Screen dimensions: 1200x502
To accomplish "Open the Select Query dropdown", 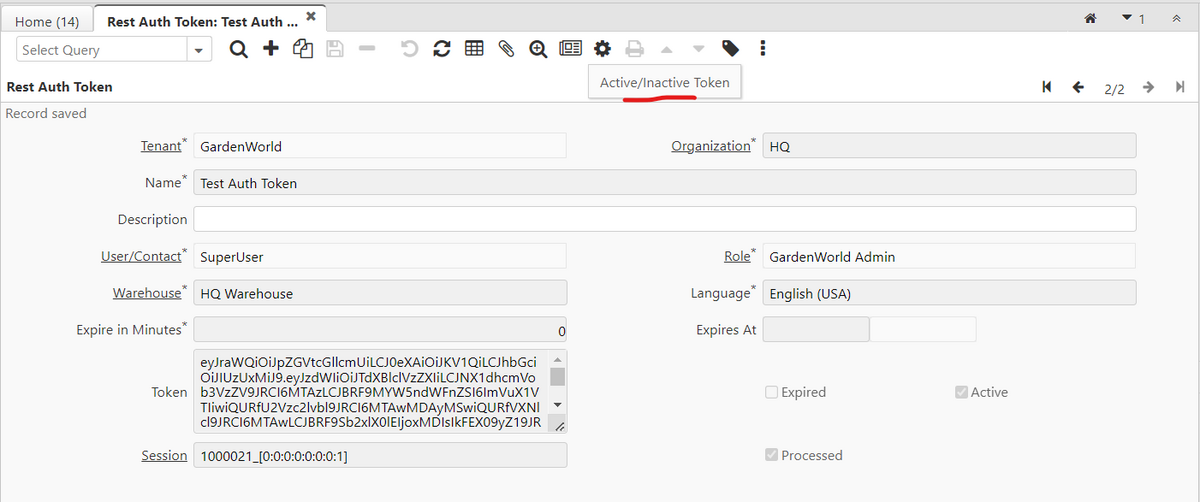I will [200, 50].
